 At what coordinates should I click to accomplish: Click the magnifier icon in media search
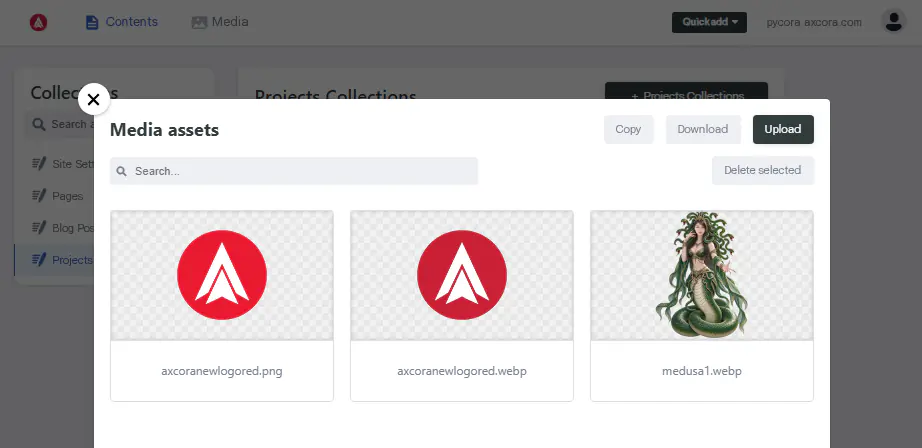[x=122, y=171]
